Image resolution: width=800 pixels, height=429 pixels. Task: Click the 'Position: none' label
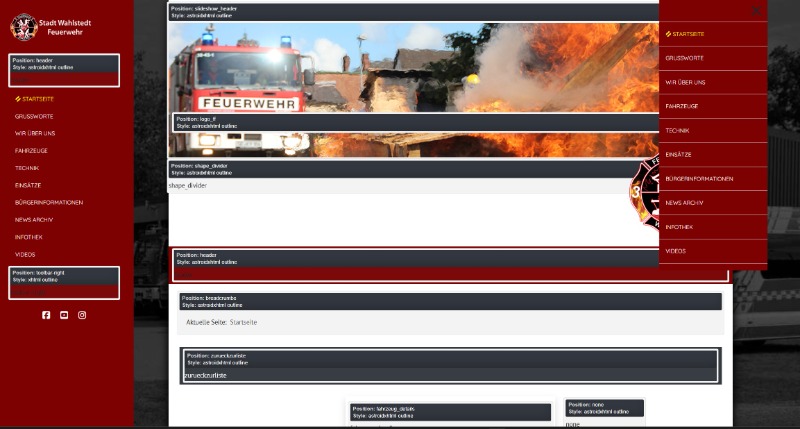[586, 405]
